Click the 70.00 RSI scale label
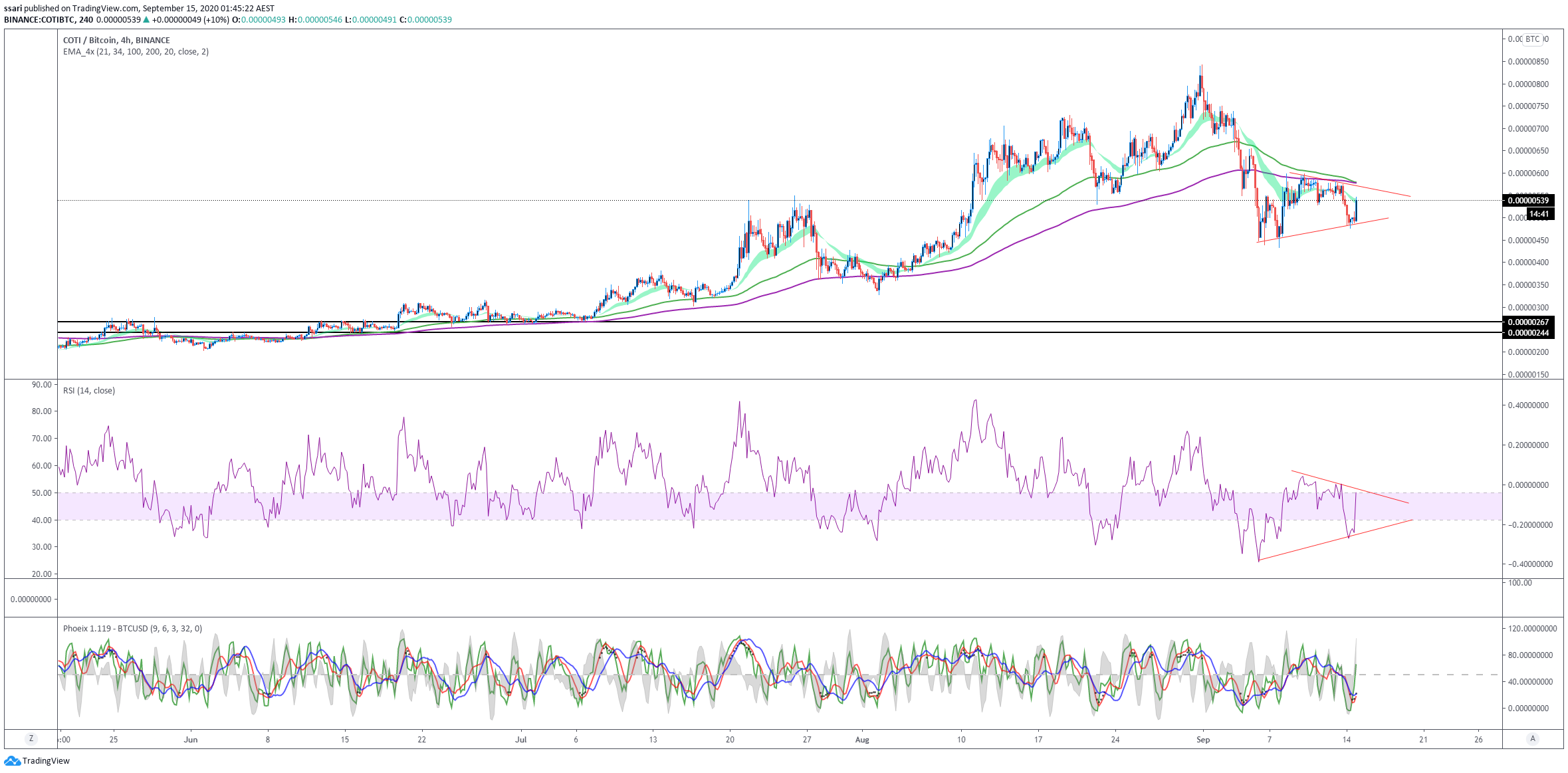1568x773 pixels. [x=41, y=438]
